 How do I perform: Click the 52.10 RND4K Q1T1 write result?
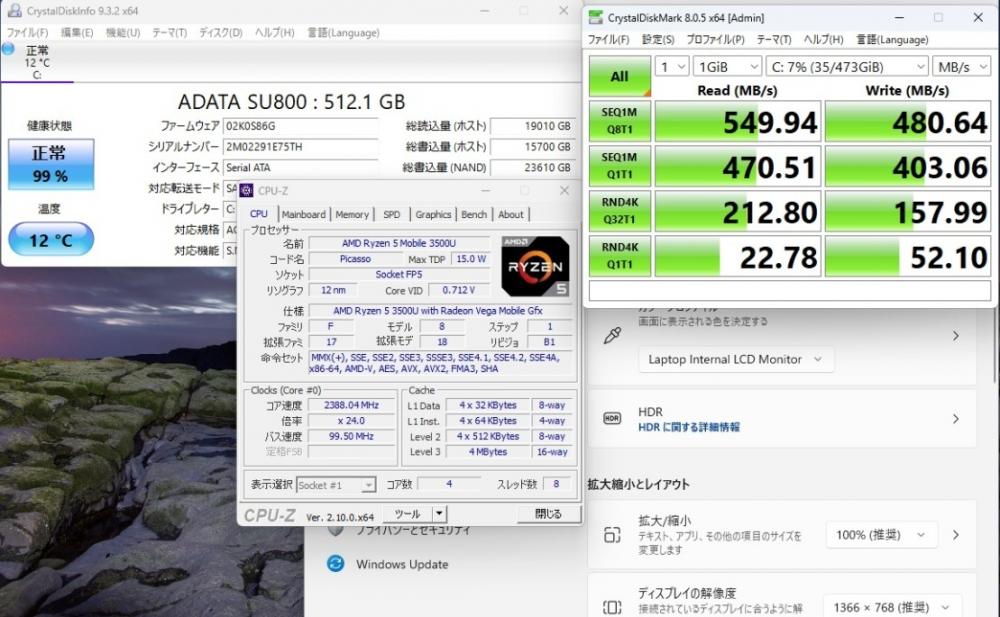[908, 256]
